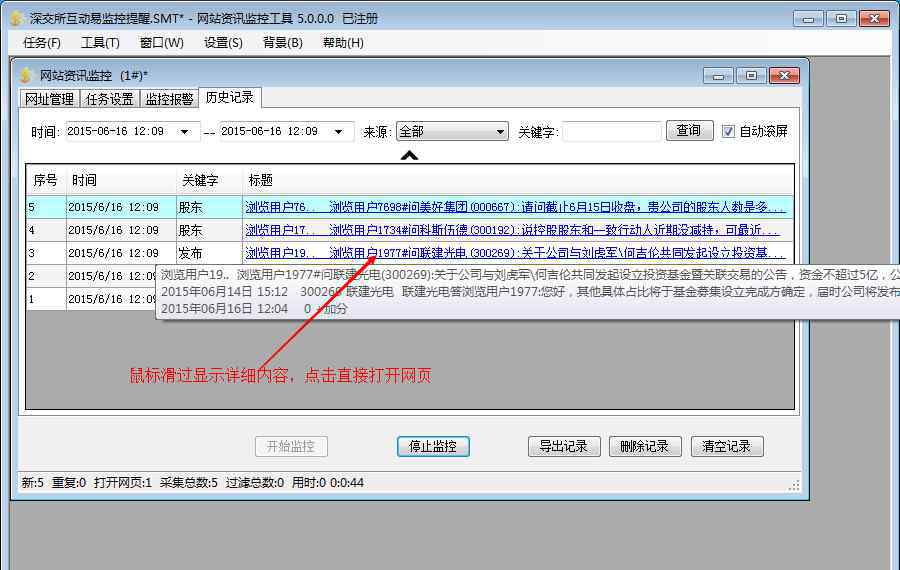This screenshot has width=900, height=570.
Task: Select the time cell of row 4
Action: pyautogui.click(x=121, y=230)
